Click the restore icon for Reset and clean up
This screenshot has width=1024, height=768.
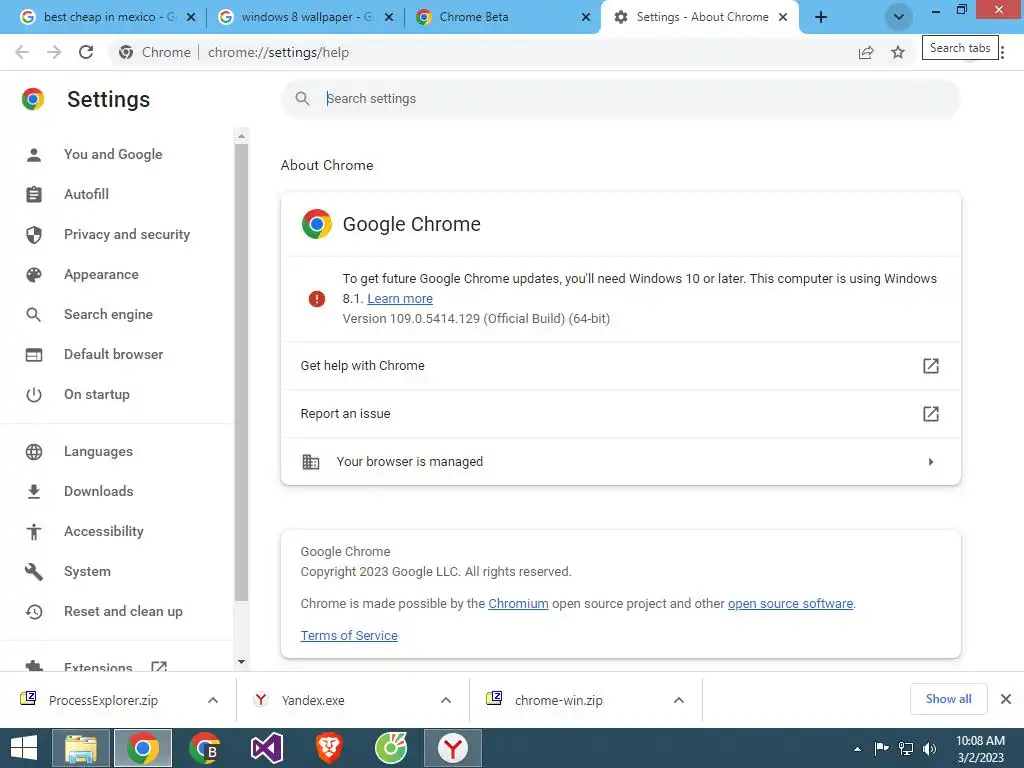click(34, 612)
